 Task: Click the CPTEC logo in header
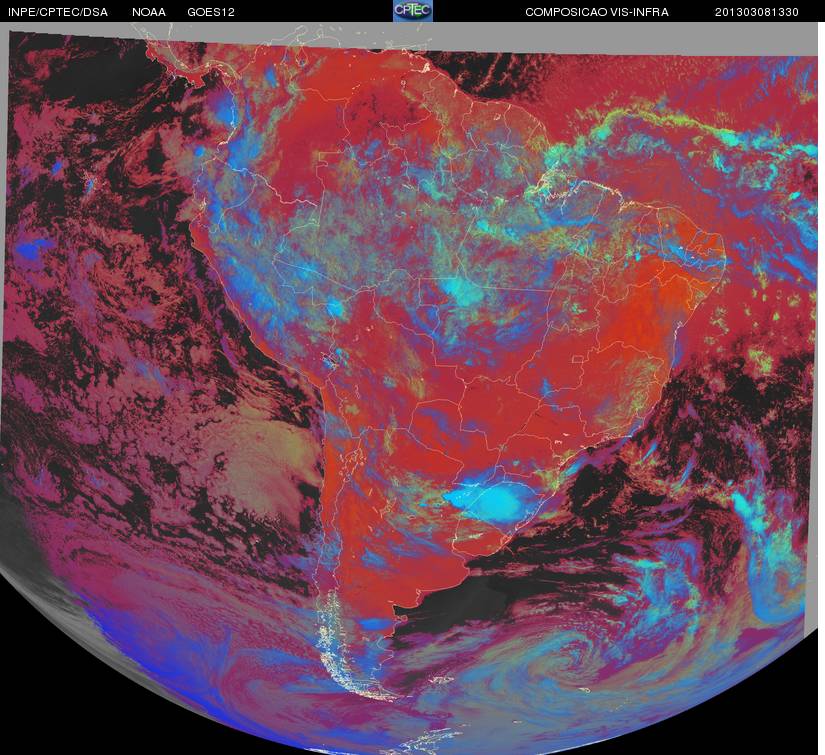413,11
